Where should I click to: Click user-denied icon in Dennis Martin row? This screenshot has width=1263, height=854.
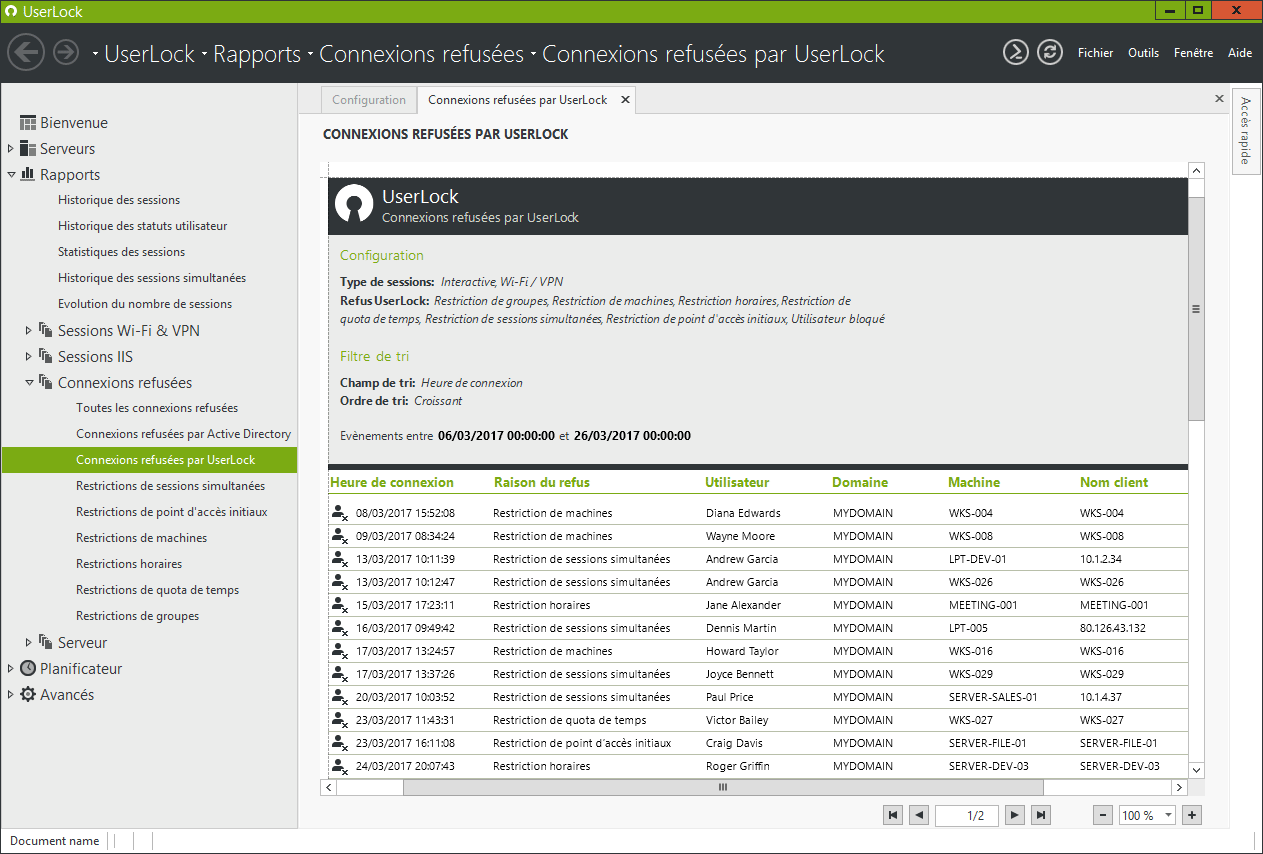339,628
